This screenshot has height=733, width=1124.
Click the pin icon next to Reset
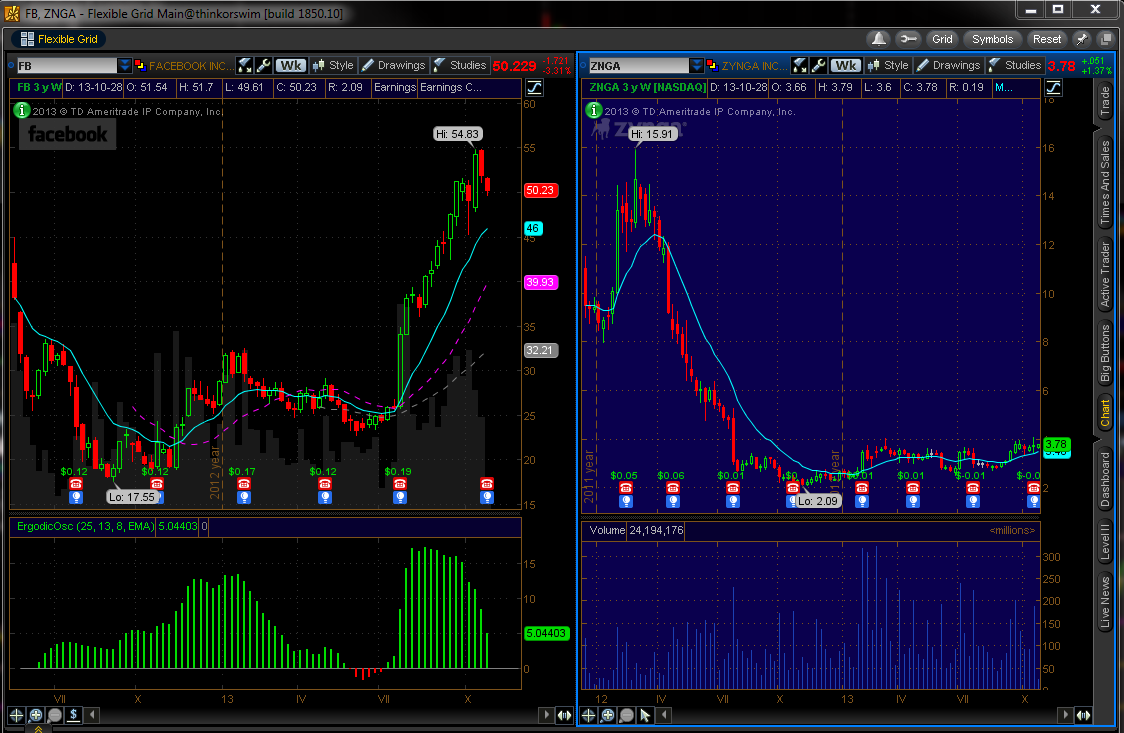coord(1082,39)
